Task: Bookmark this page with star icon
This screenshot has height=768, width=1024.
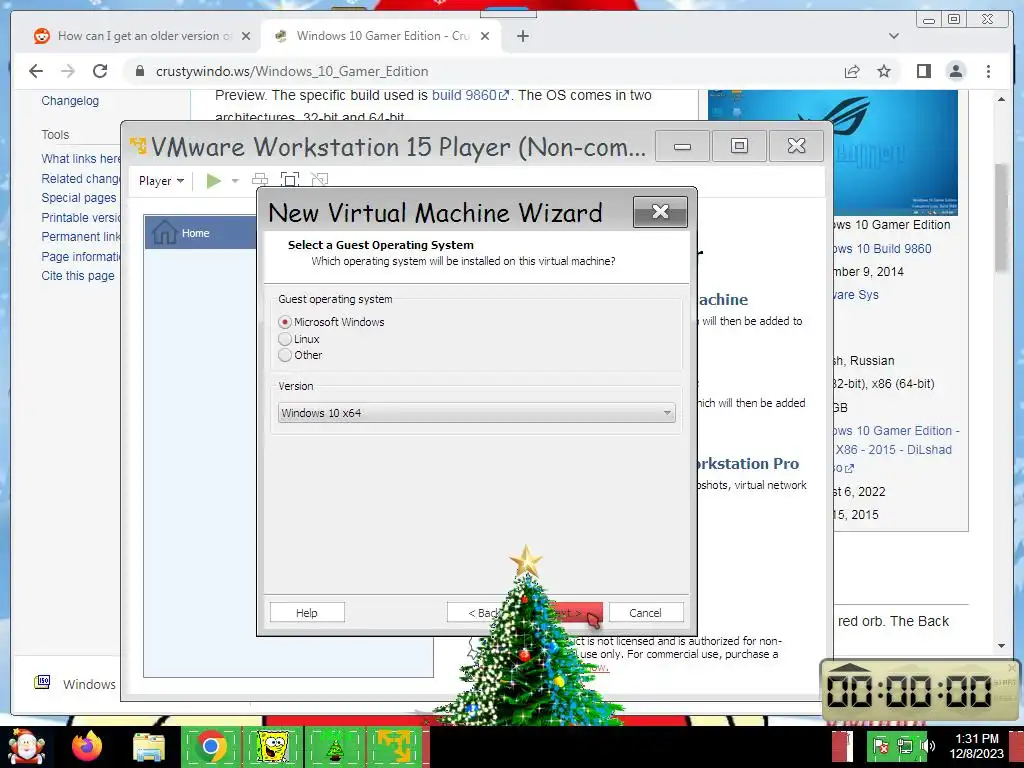Action: (884, 71)
